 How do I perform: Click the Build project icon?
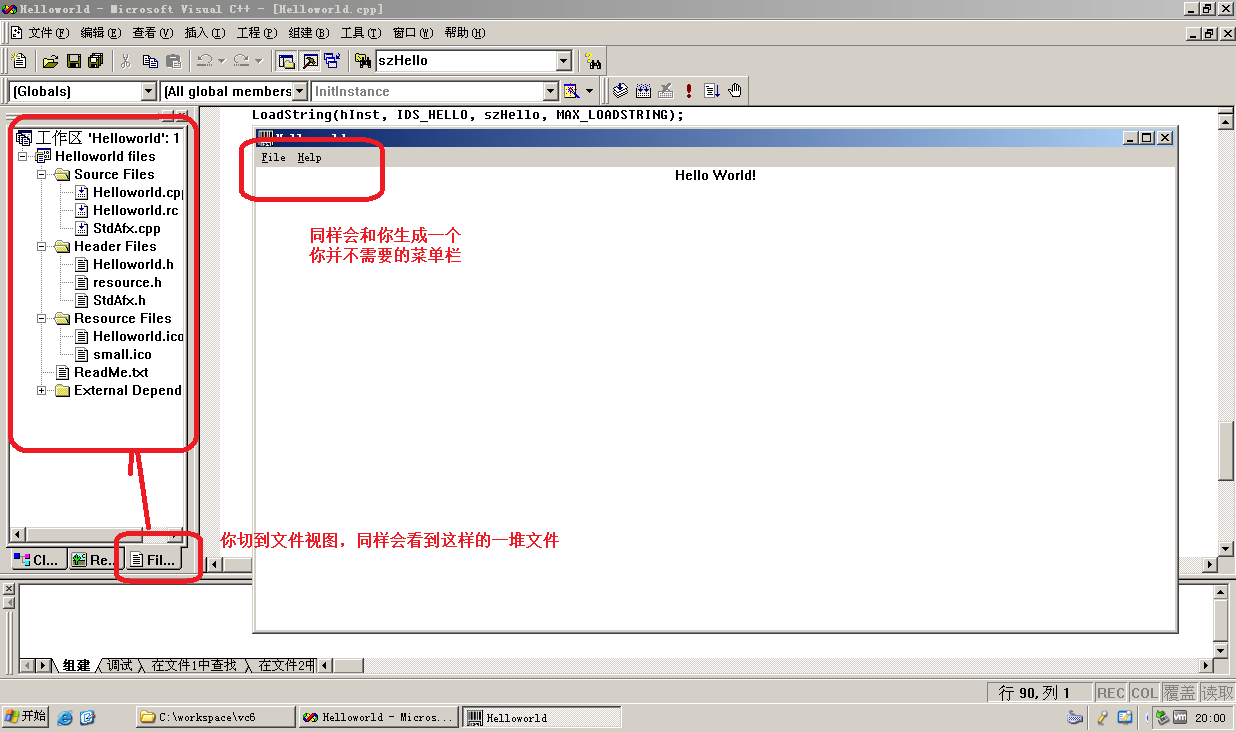(x=643, y=91)
